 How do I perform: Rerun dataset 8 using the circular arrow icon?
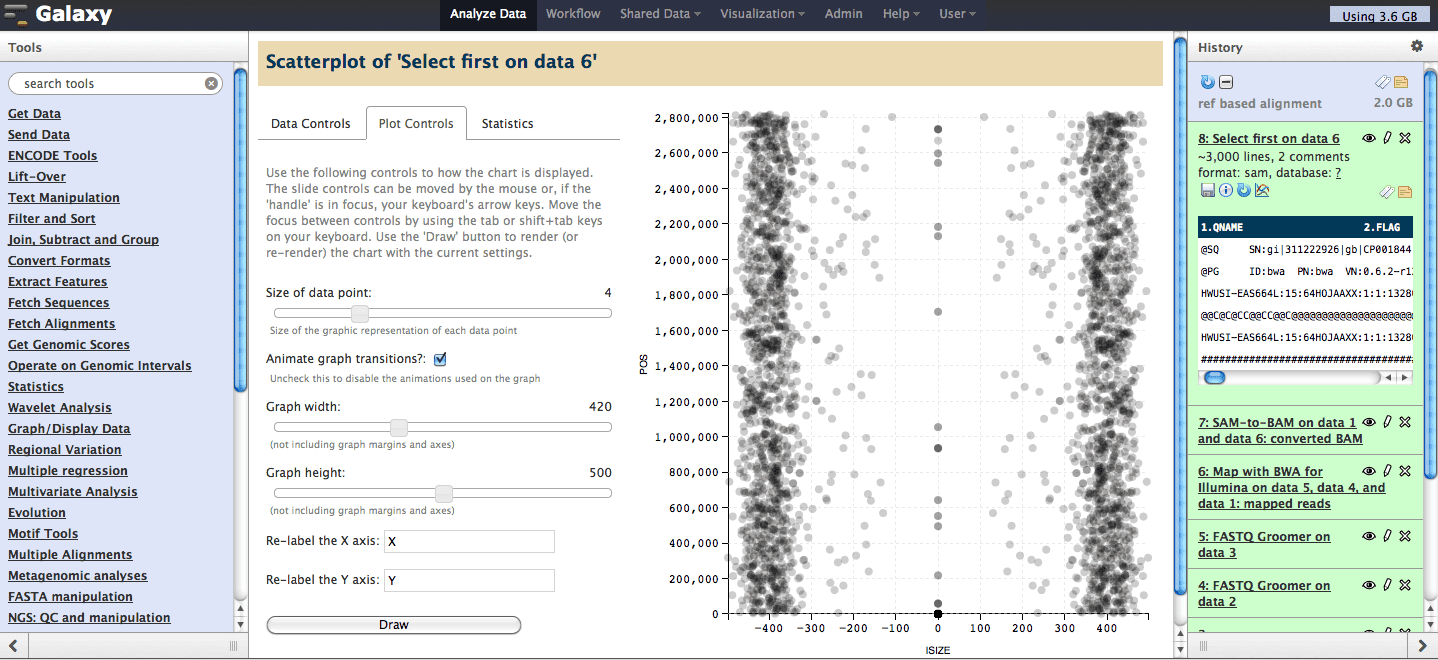(x=1243, y=190)
